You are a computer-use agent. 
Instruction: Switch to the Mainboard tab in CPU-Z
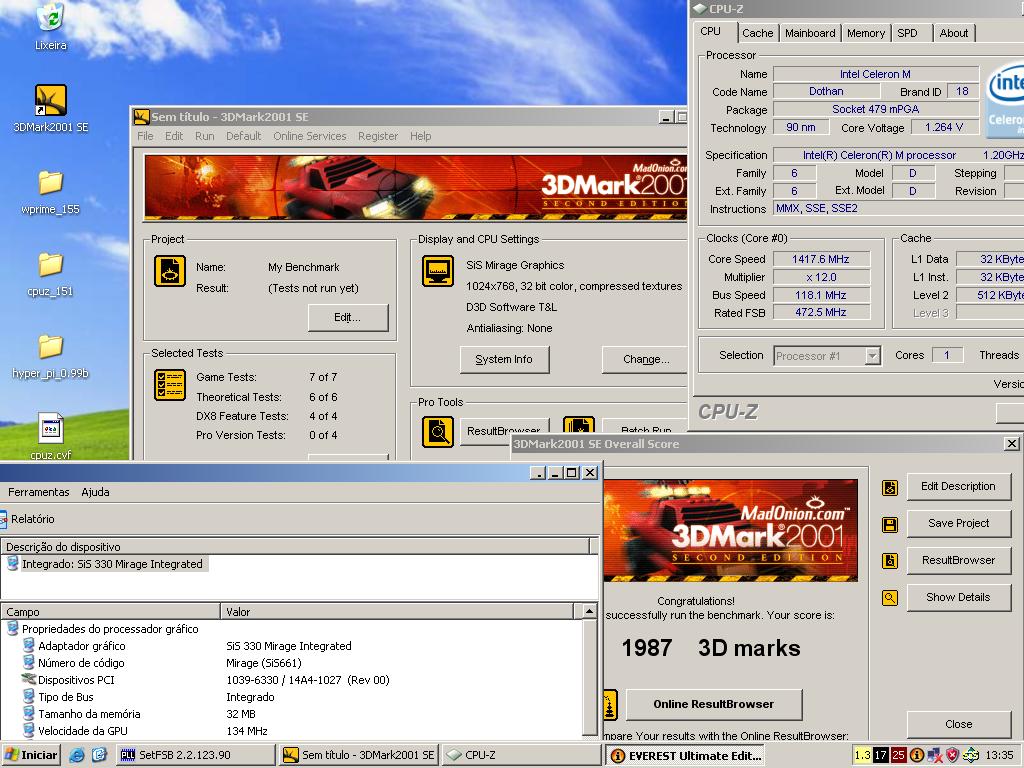[810, 33]
